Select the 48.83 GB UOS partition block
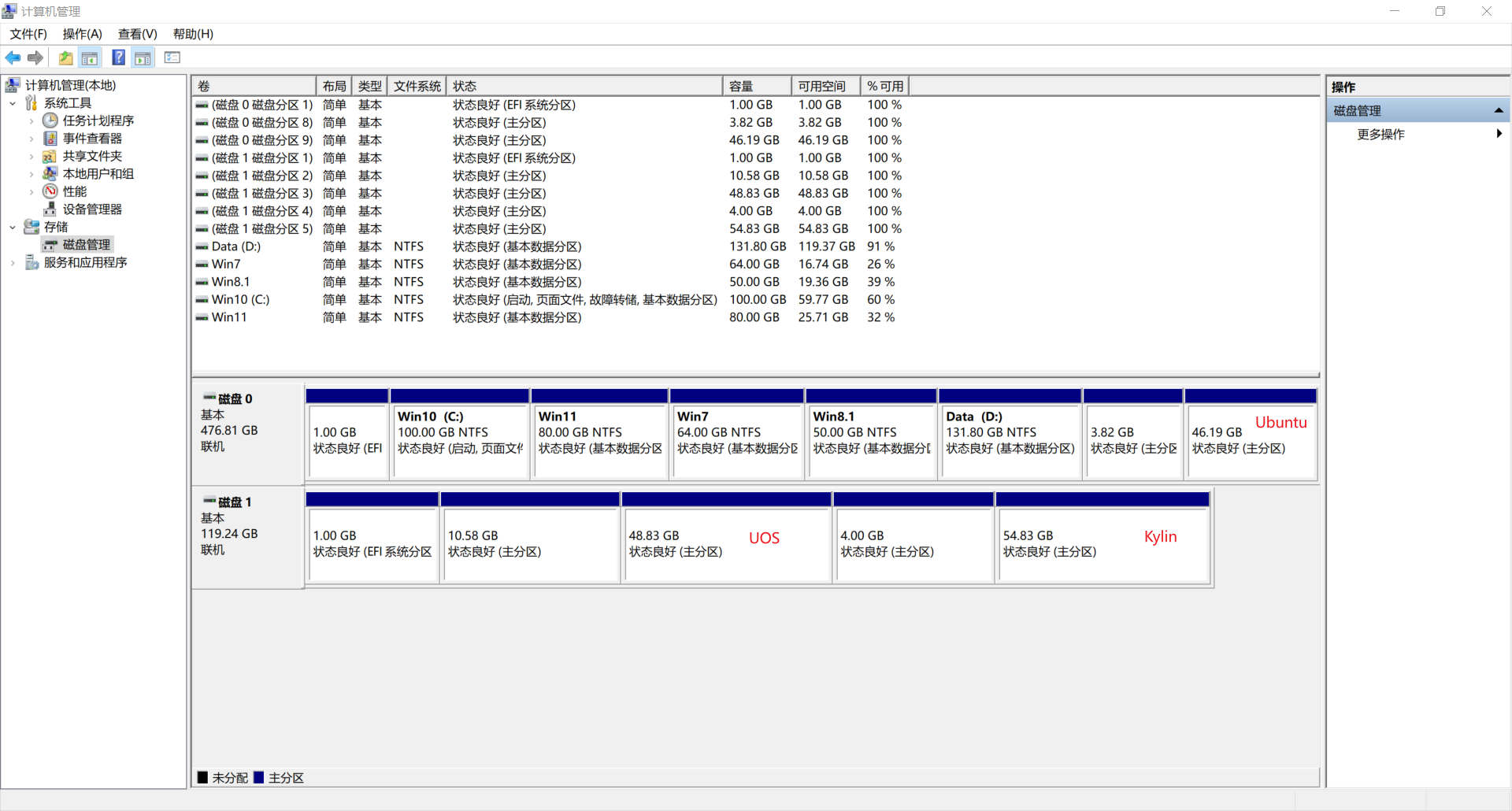Image resolution: width=1512 pixels, height=811 pixels. tap(726, 538)
